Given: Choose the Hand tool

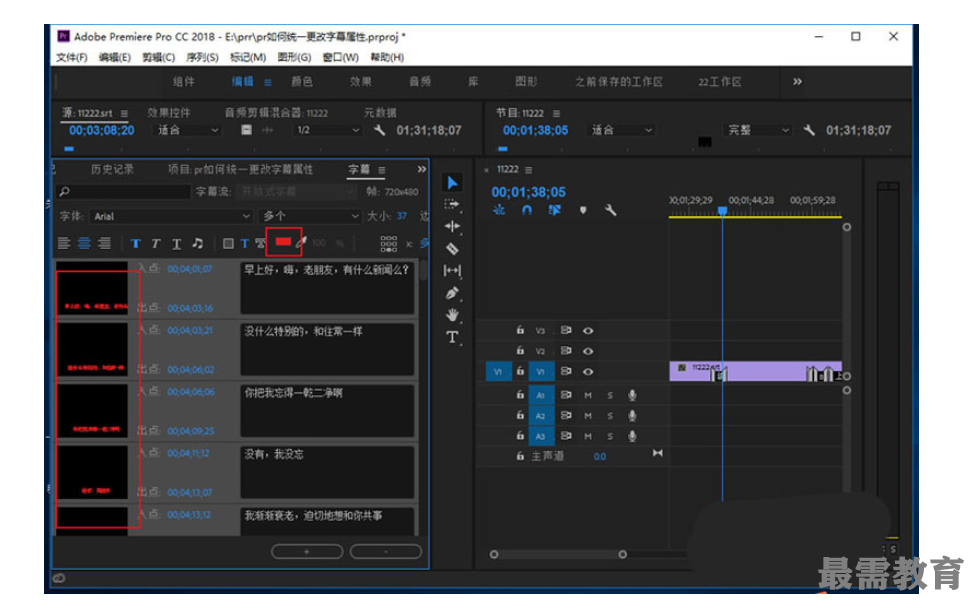Looking at the screenshot, I should pyautogui.click(x=452, y=315).
